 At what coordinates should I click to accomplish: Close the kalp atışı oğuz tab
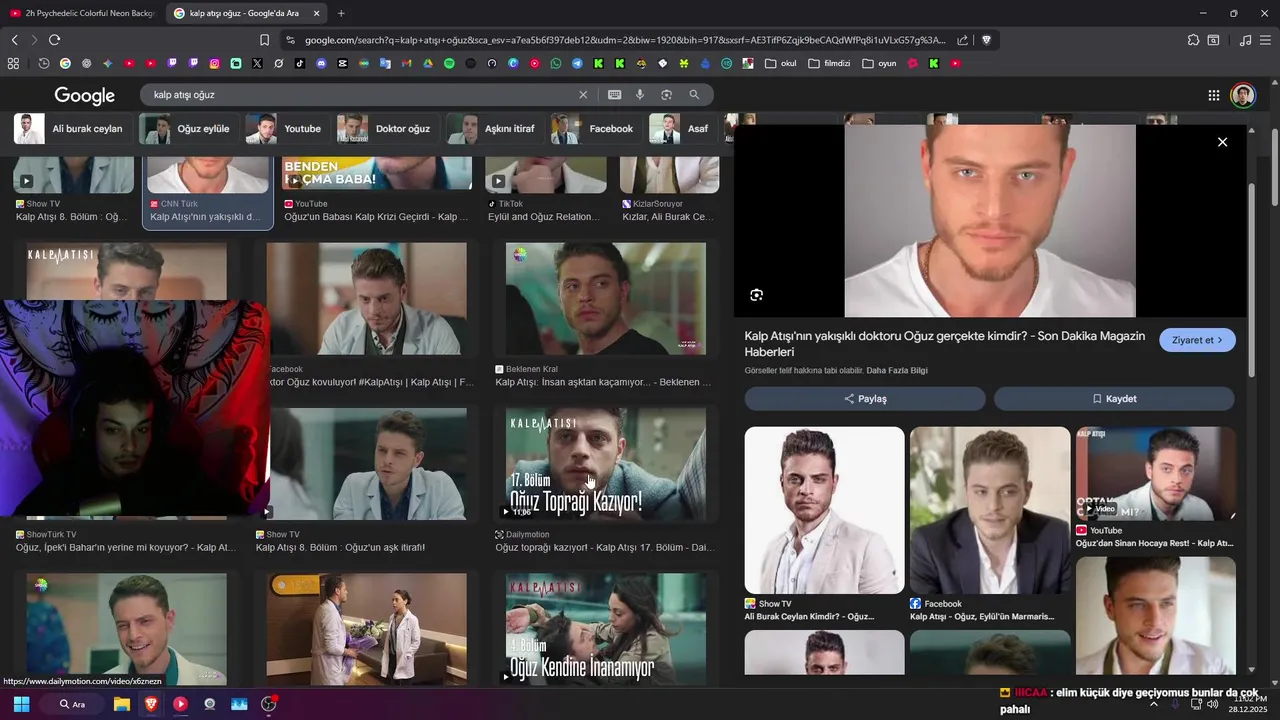[x=316, y=13]
